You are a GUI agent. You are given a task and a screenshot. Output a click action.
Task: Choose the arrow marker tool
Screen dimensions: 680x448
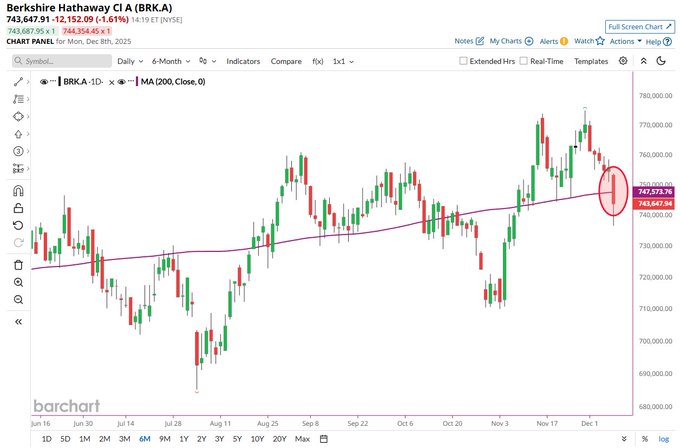click(18, 134)
